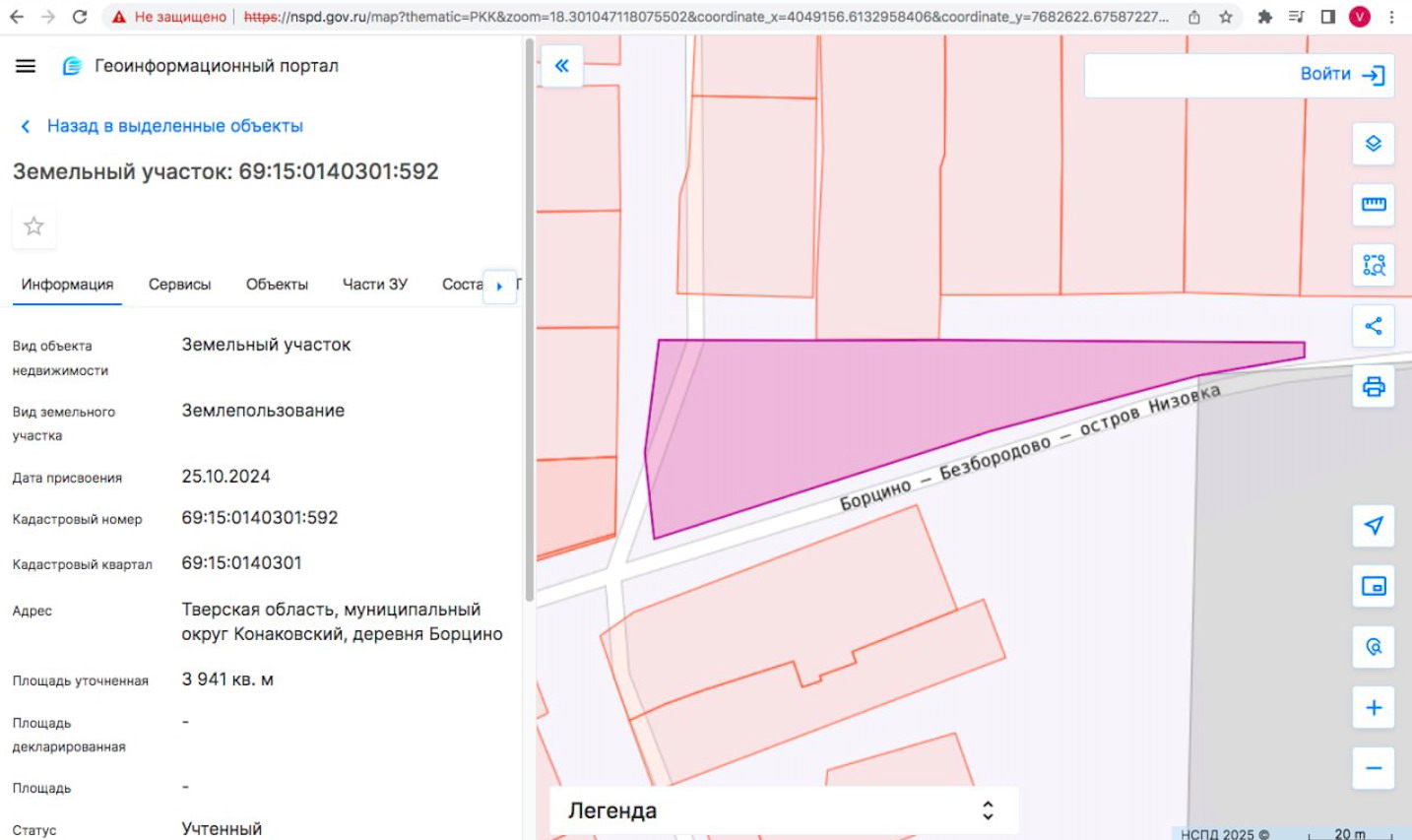Center map on my location
This screenshot has width=1412, height=840.
[1374, 526]
